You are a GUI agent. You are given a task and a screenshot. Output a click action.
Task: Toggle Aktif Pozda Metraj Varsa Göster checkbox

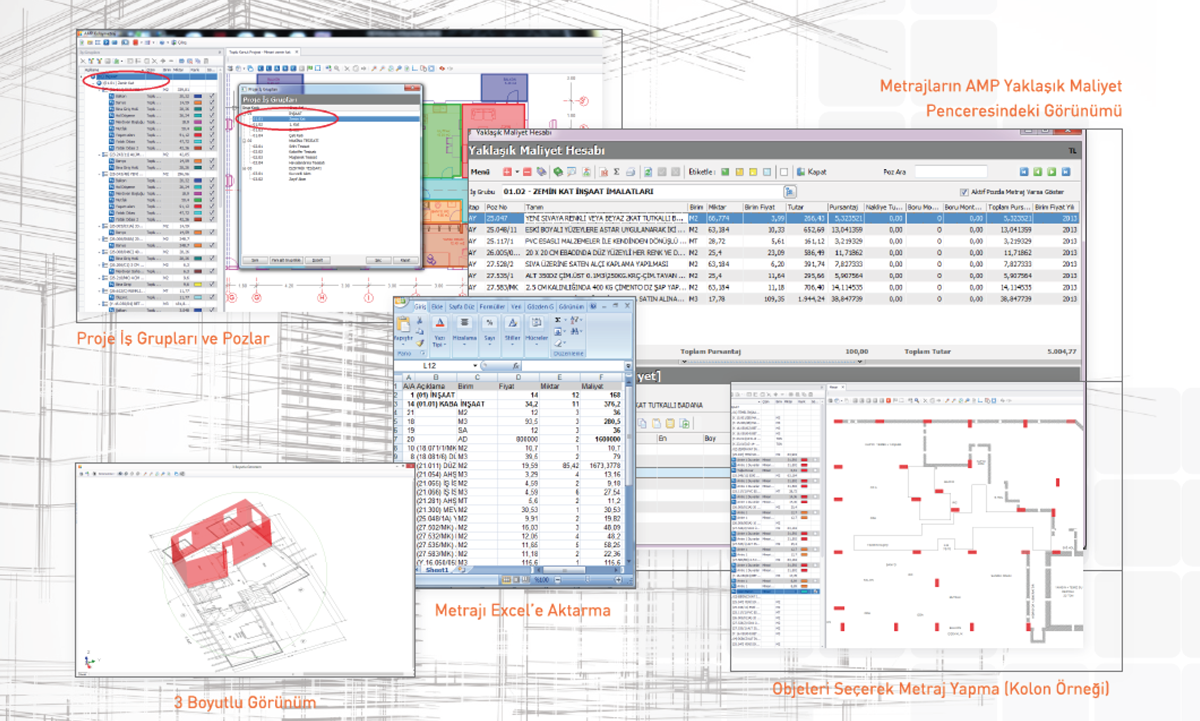(x=964, y=192)
